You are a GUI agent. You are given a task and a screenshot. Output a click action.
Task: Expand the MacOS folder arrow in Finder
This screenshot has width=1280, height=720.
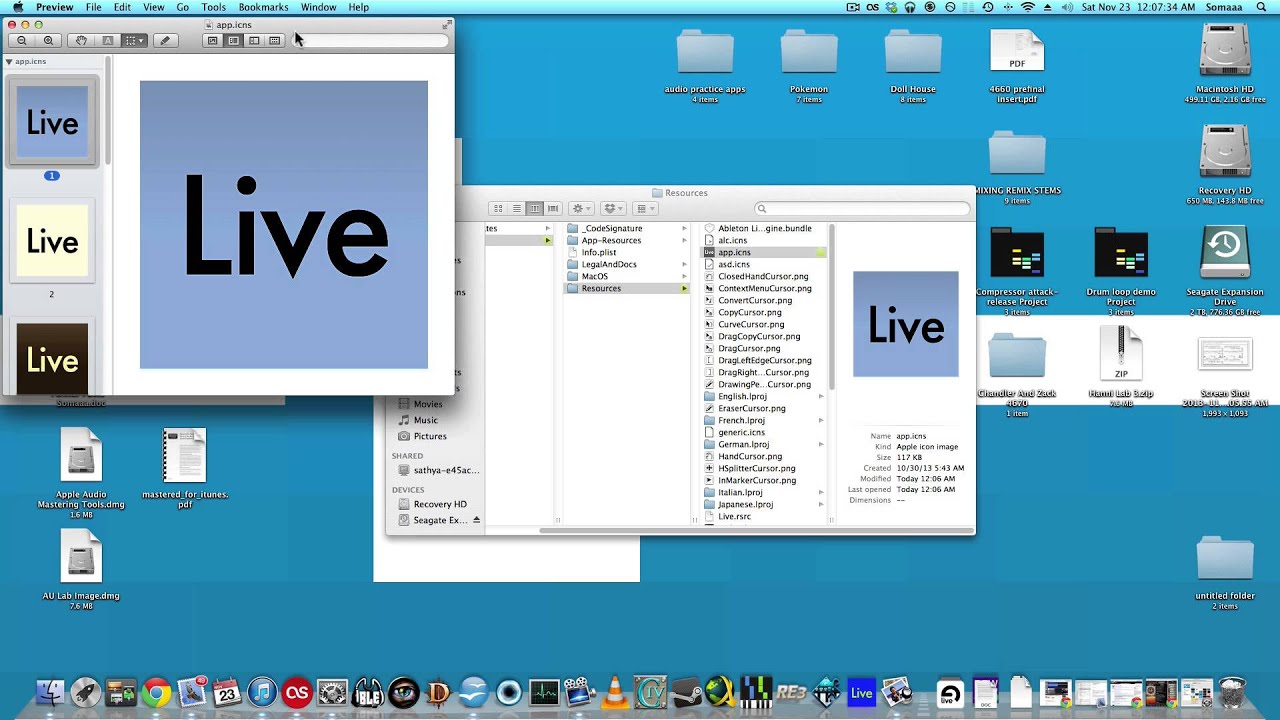(x=684, y=276)
